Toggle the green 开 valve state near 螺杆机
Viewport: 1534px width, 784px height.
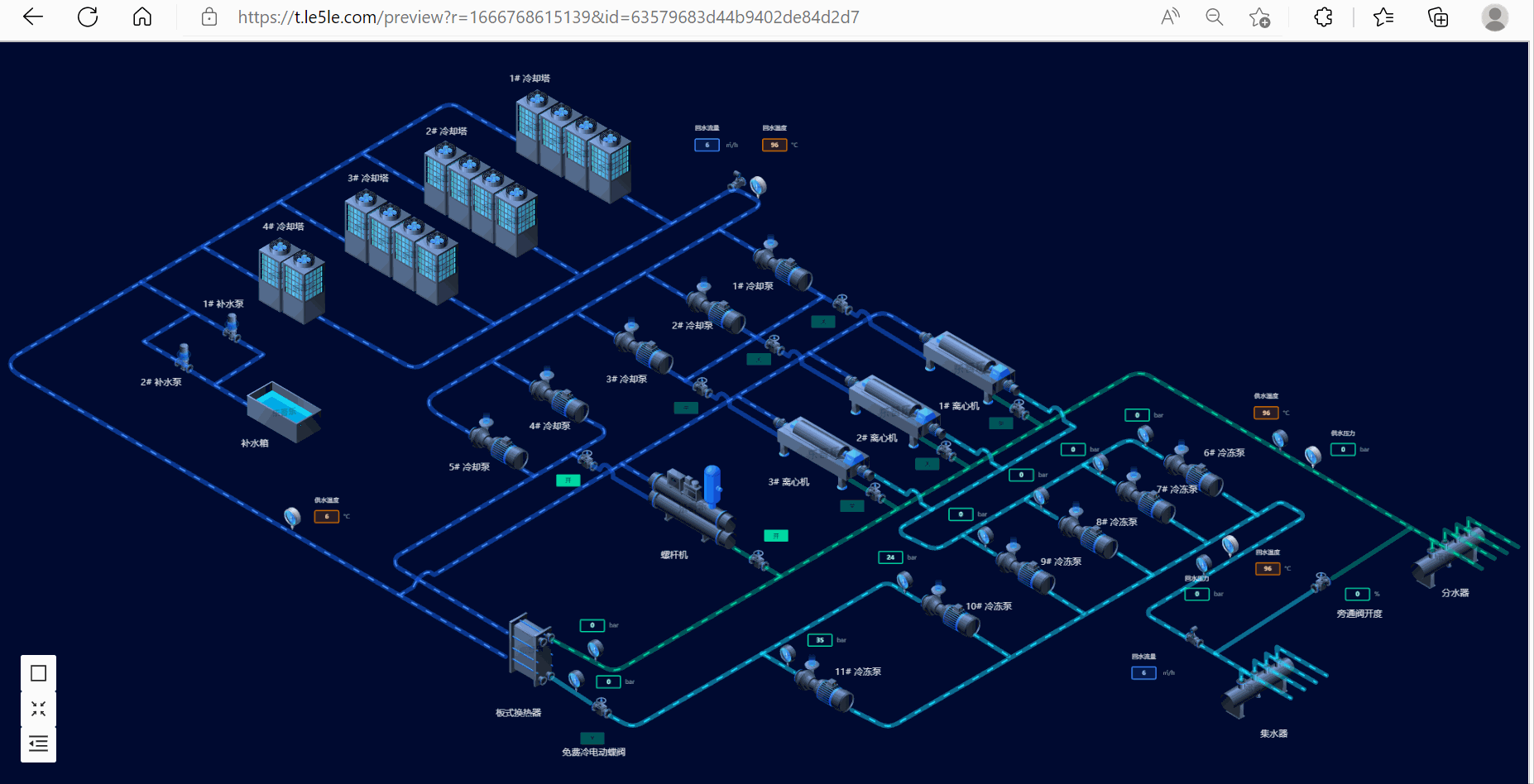coord(775,535)
